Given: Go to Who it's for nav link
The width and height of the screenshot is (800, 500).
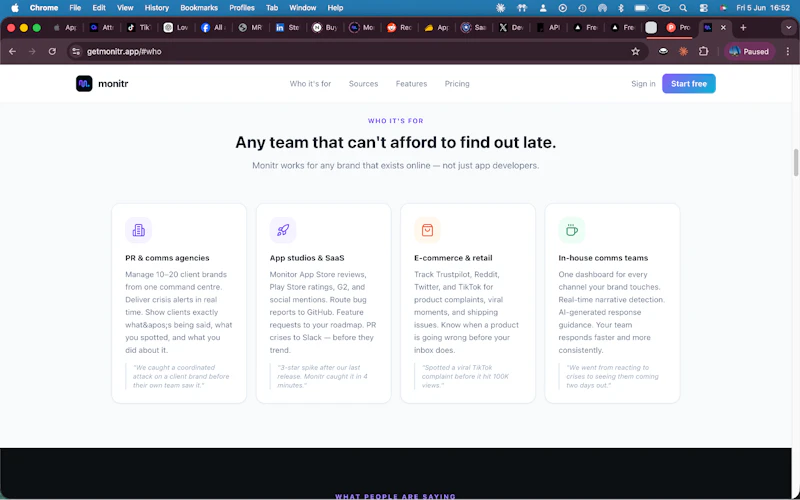Looking at the screenshot, I should (310, 84).
